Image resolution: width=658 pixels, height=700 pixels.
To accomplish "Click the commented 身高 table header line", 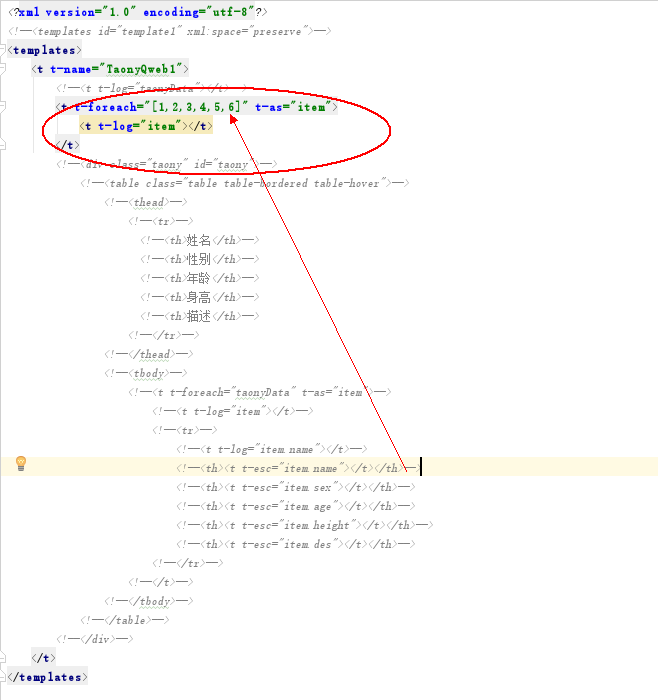I will point(200,297).
